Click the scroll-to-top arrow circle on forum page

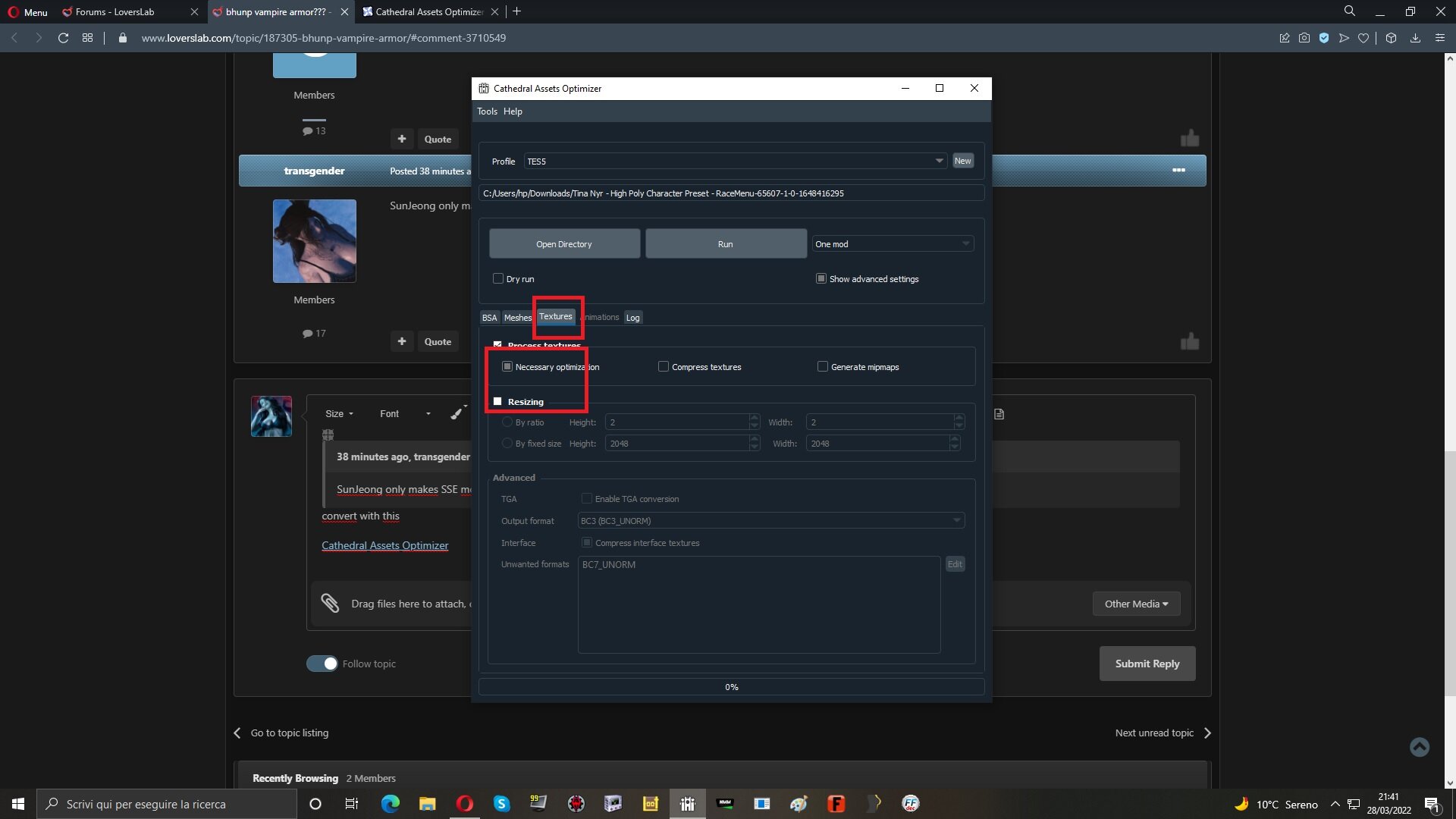1420,747
